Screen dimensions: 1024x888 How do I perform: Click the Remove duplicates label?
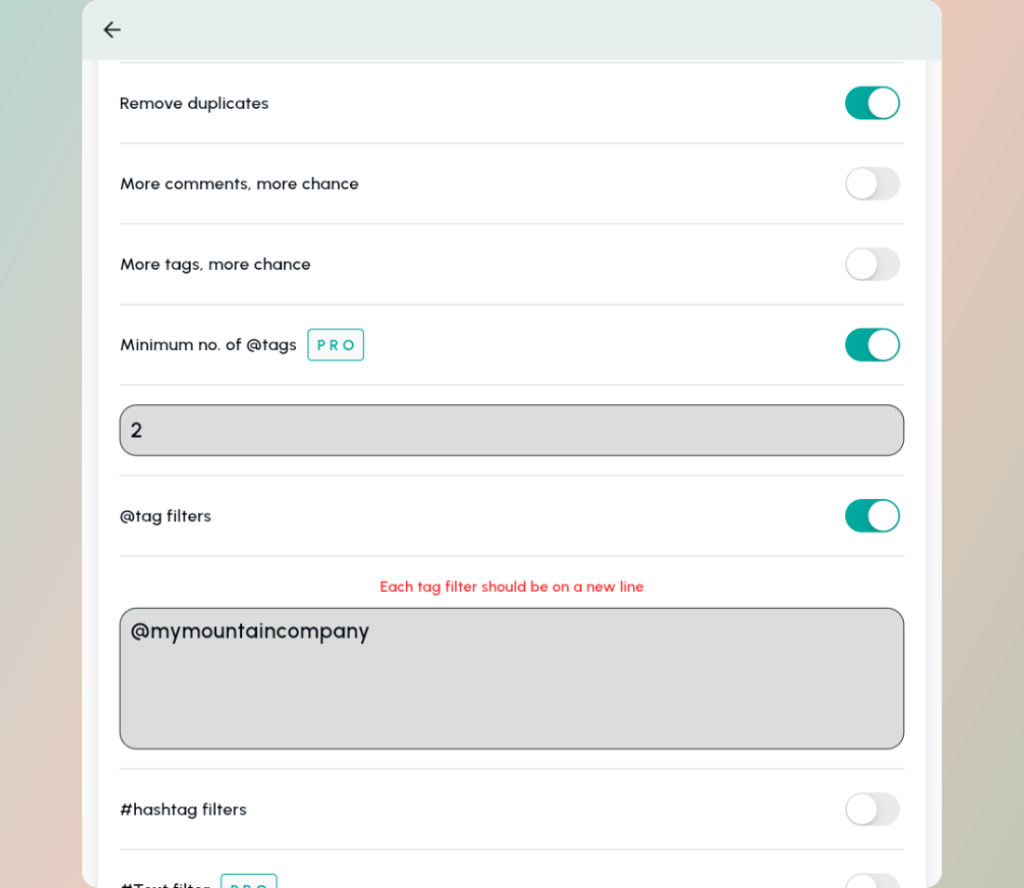(x=194, y=104)
